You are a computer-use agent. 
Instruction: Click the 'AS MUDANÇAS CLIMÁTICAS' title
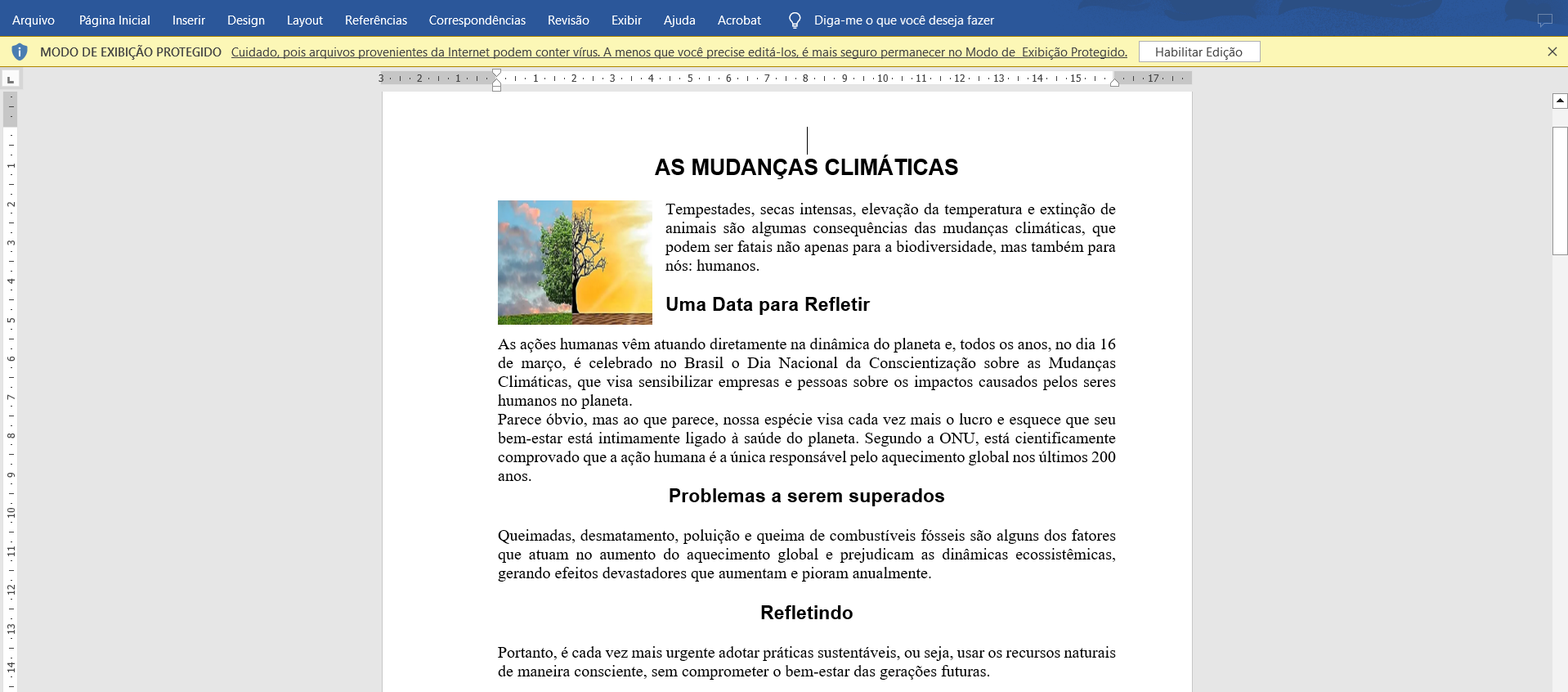[x=806, y=167]
